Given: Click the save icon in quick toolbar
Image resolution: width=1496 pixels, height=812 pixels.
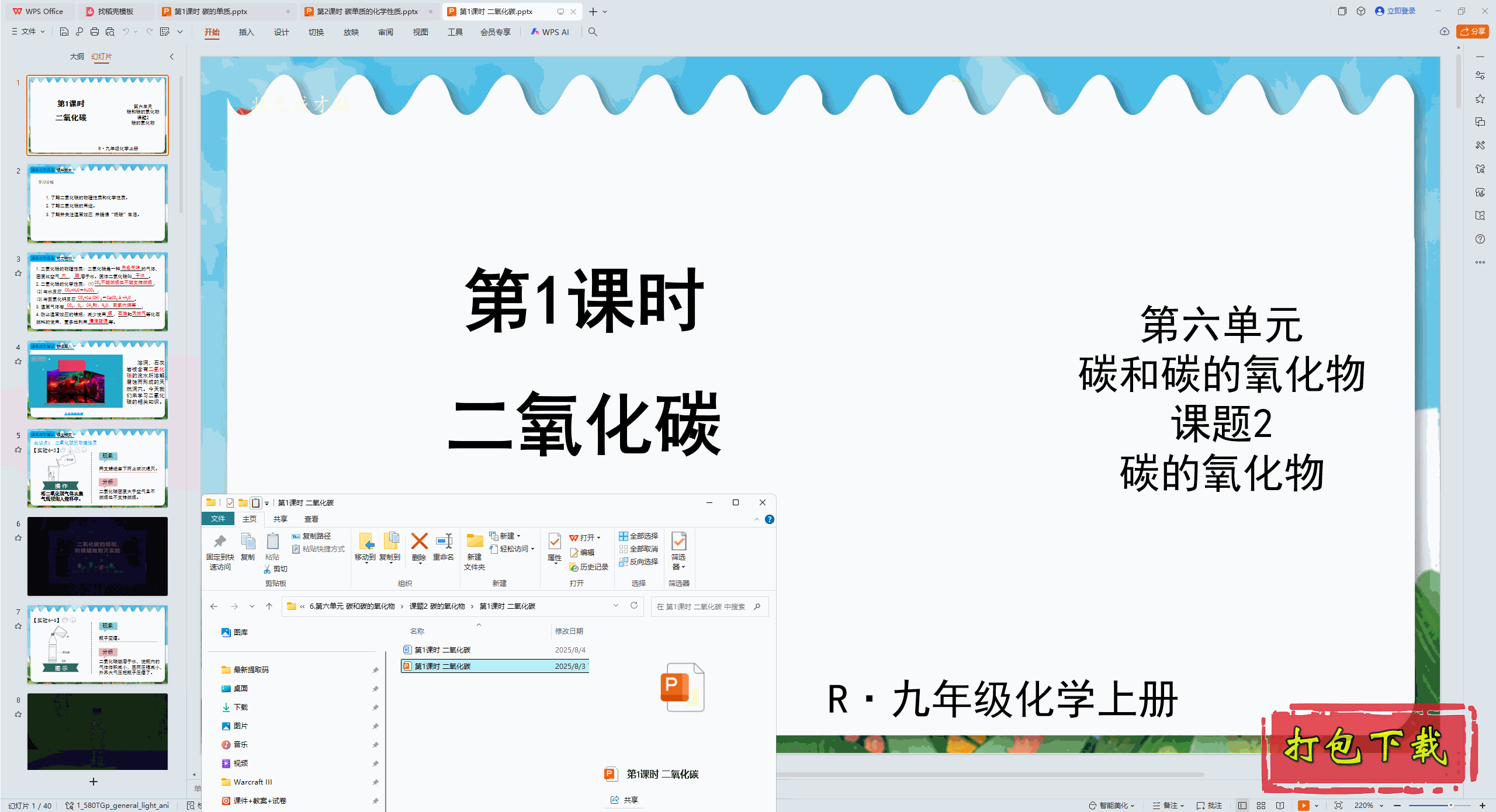Looking at the screenshot, I should coord(64,32).
